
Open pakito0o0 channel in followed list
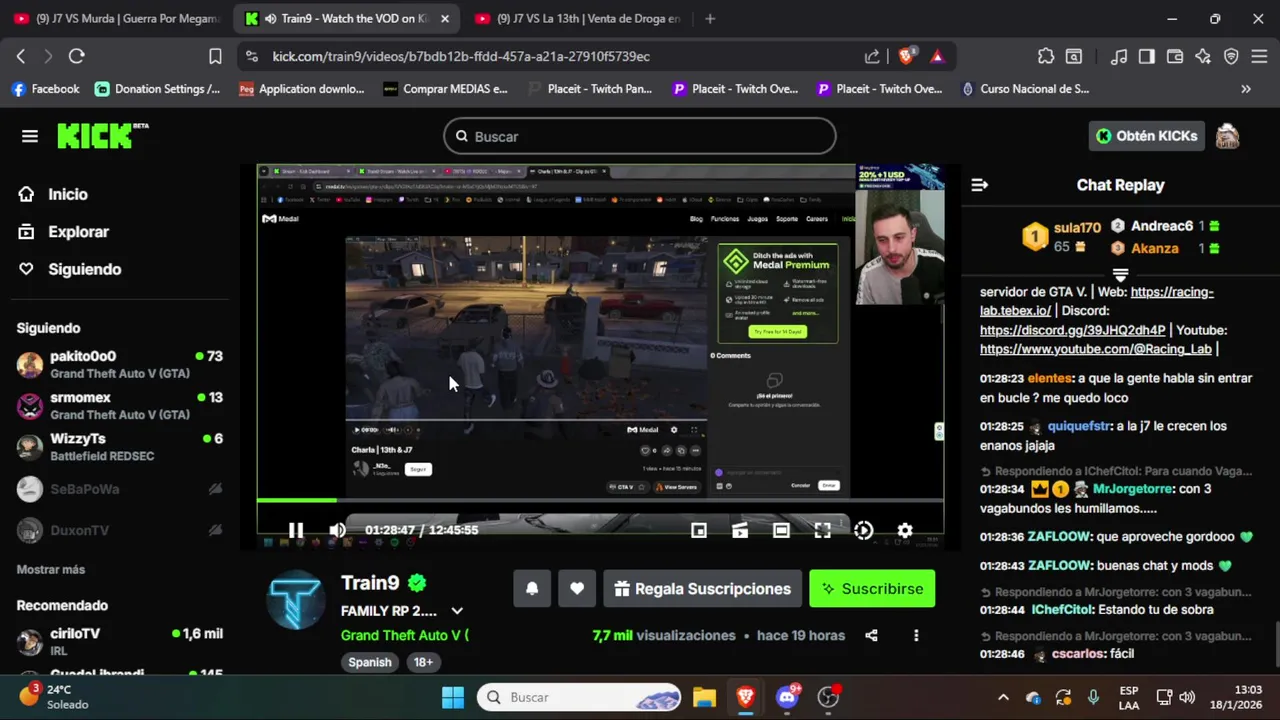120,364
